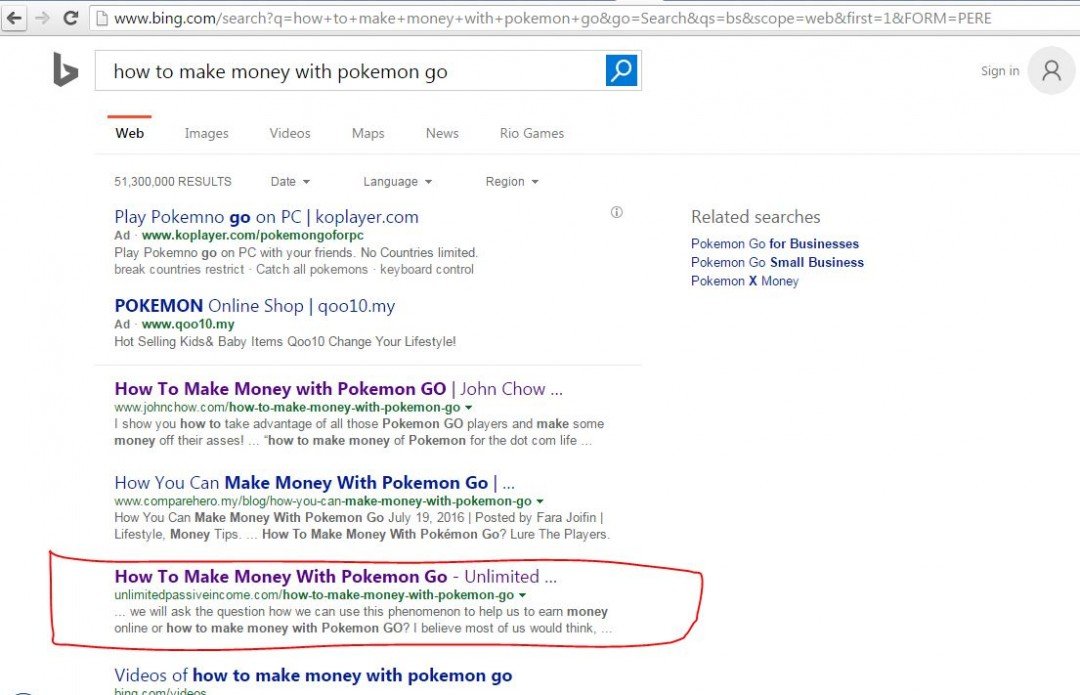Viewport: 1080px width, 695px height.
Task: Click the johnchow.com green URL text
Action: [287, 407]
